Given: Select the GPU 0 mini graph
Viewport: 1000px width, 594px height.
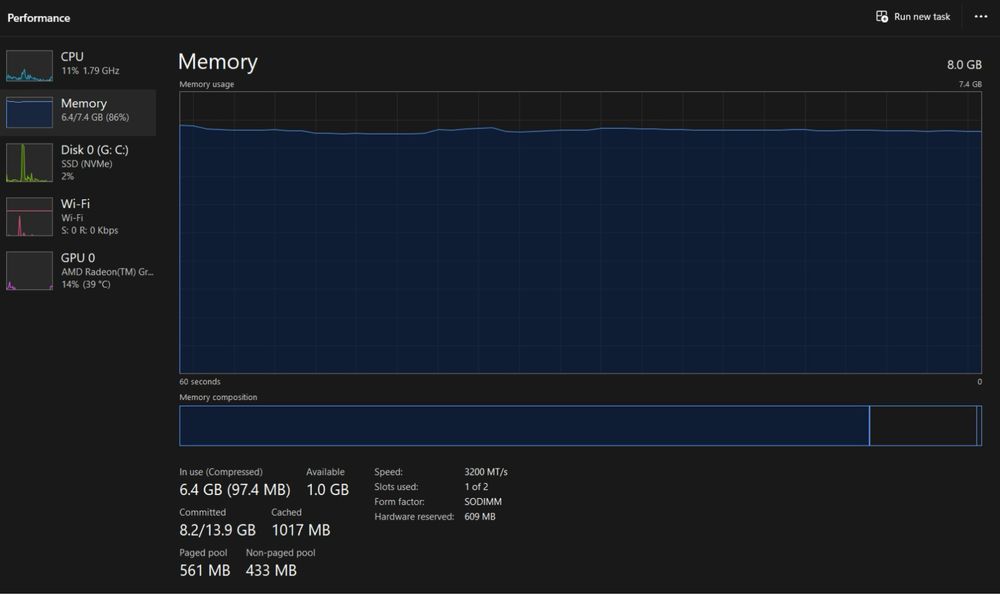Looking at the screenshot, I should (29, 271).
